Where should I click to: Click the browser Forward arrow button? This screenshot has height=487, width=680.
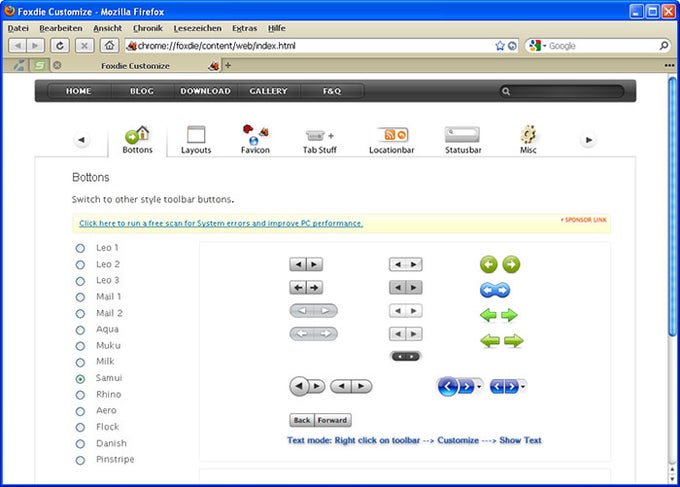coord(35,46)
